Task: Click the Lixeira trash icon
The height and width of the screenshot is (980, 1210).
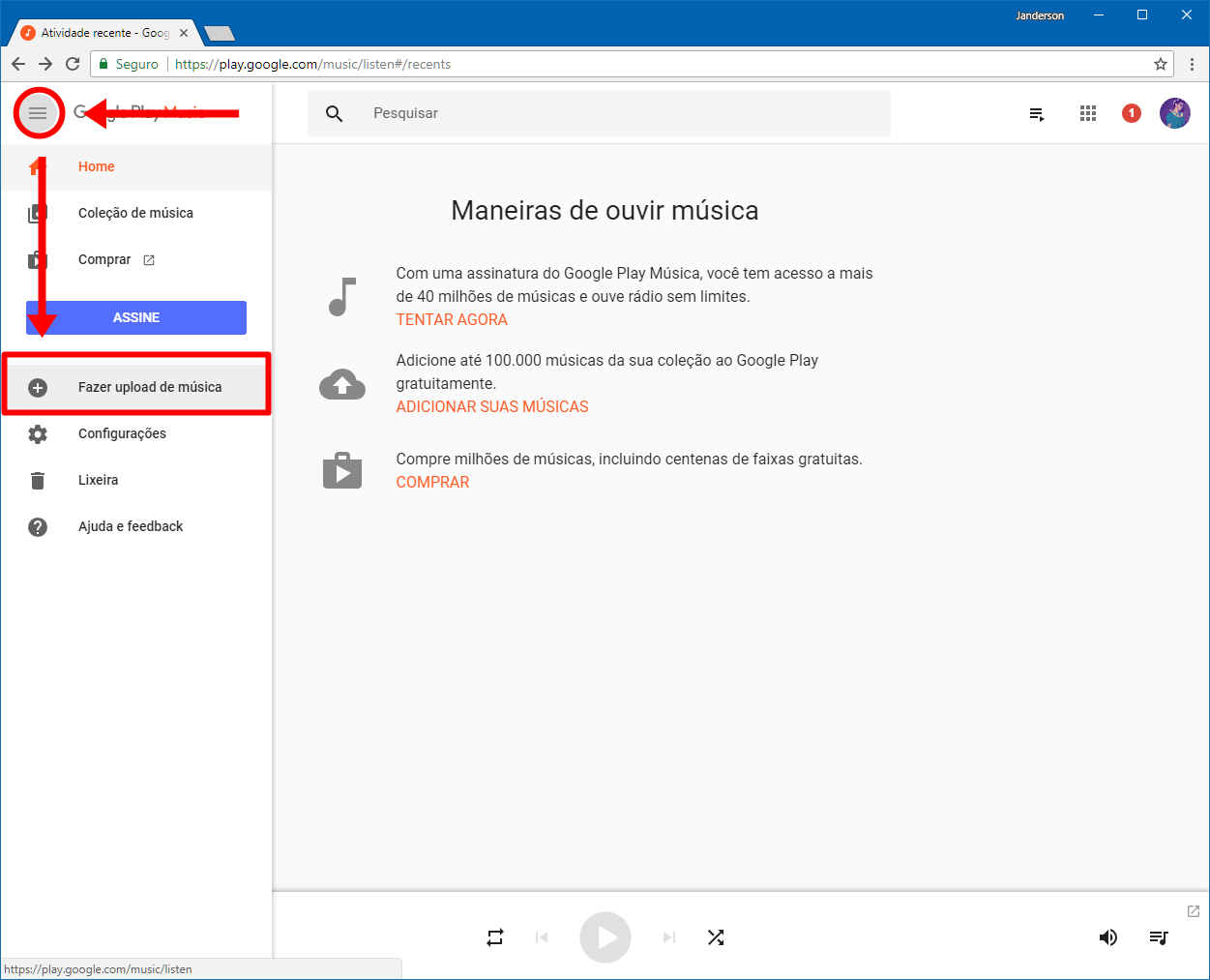Action: coord(38,480)
